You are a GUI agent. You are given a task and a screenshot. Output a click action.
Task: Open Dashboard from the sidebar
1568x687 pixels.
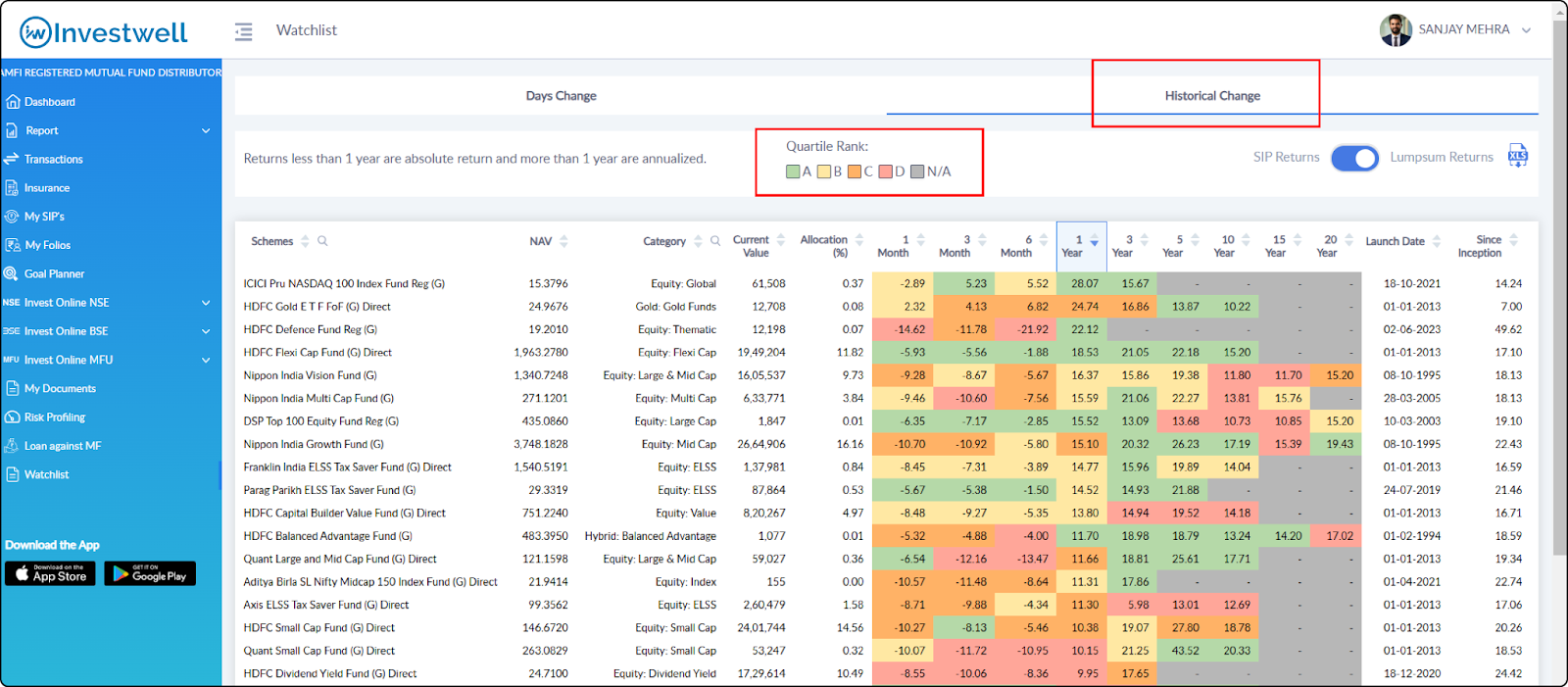pyautogui.click(x=49, y=102)
